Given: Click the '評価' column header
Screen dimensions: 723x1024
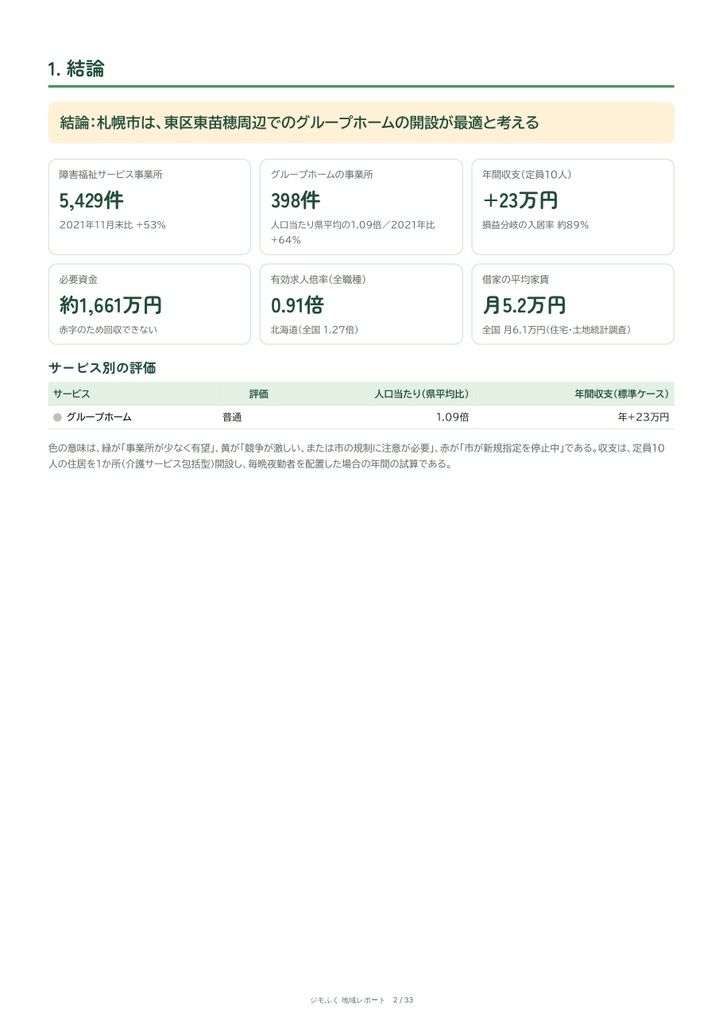Looking at the screenshot, I should [x=259, y=394].
